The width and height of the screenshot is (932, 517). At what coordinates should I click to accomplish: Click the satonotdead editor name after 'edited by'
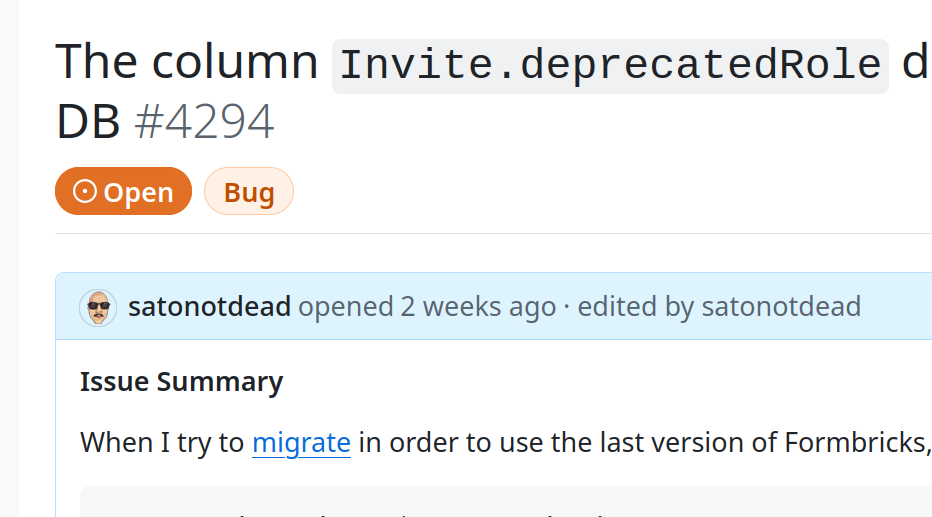(x=781, y=306)
